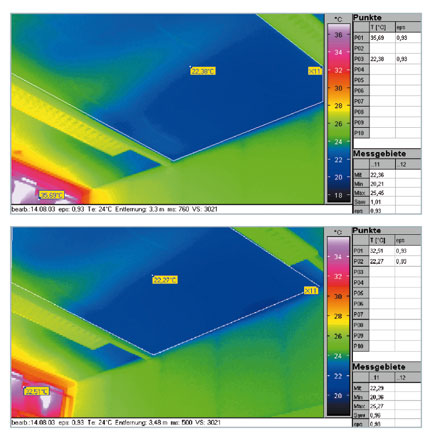Click the P01 row showing 35,69

tap(387, 38)
